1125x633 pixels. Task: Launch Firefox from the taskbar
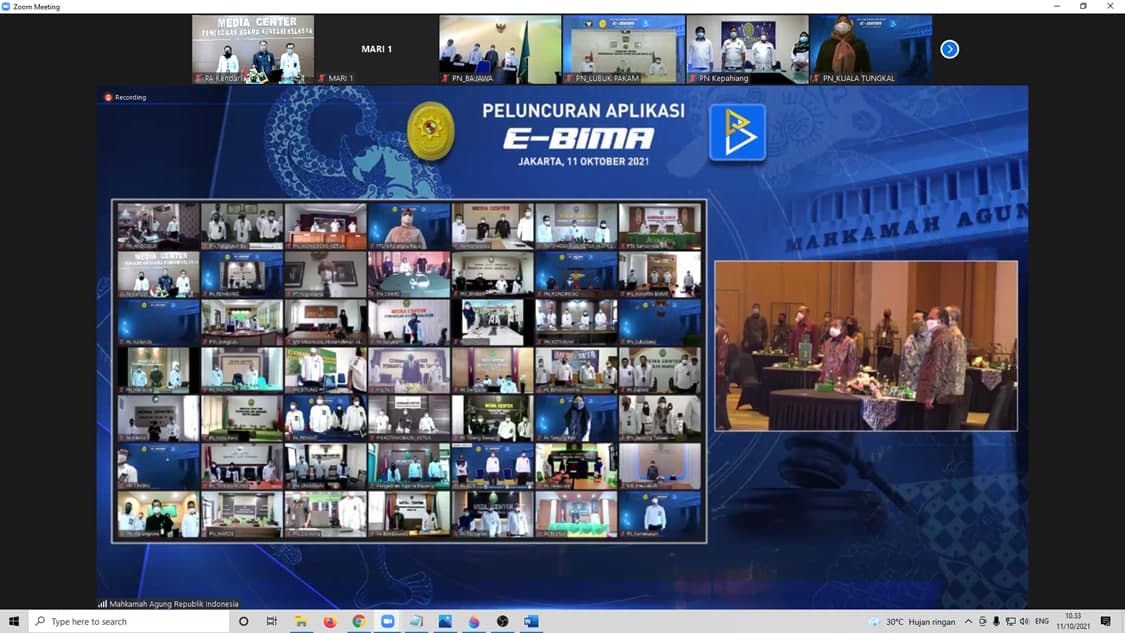tap(329, 622)
